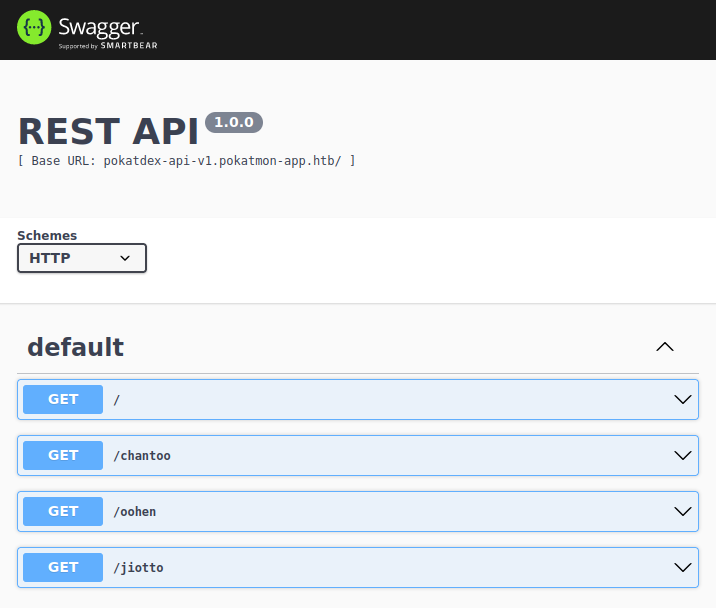Click the green Swagger logo icon

coord(34,28)
